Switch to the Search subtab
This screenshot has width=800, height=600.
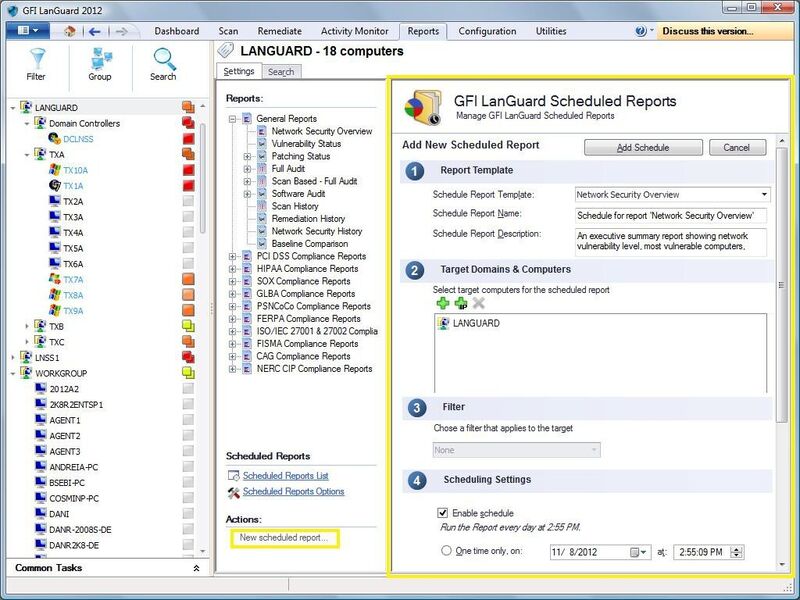[x=281, y=72]
